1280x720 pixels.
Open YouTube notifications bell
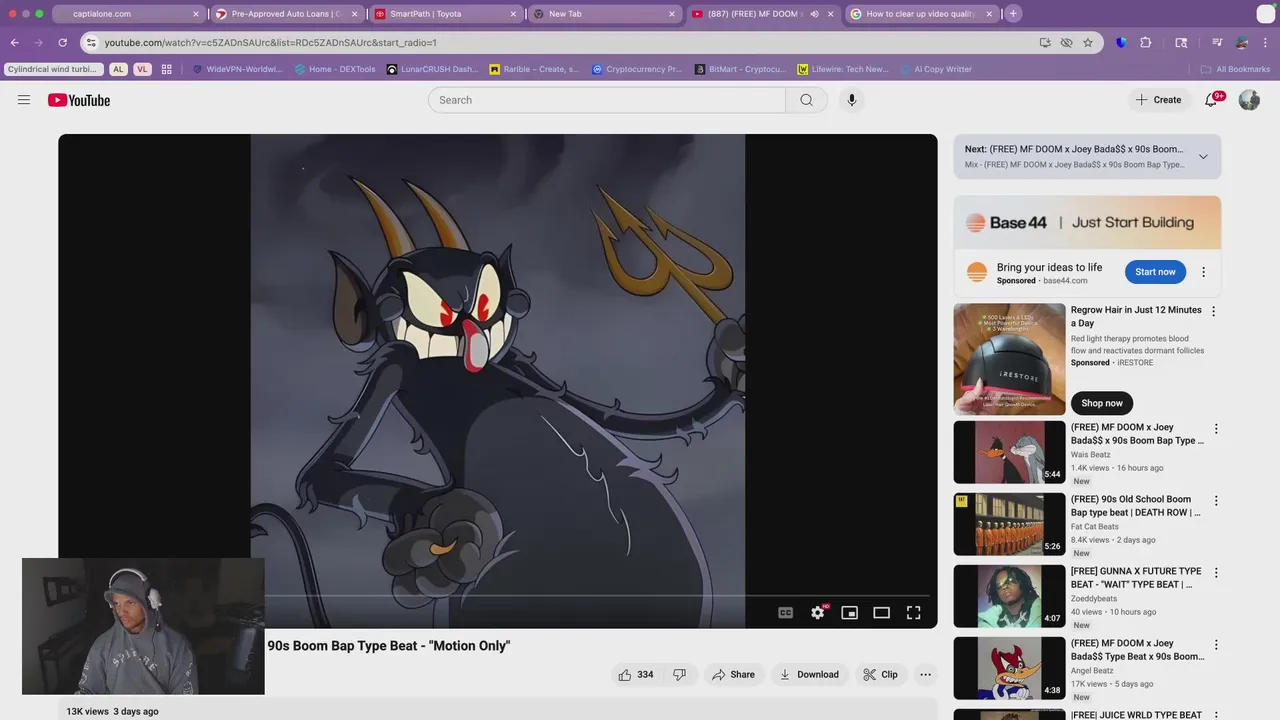coord(1211,100)
